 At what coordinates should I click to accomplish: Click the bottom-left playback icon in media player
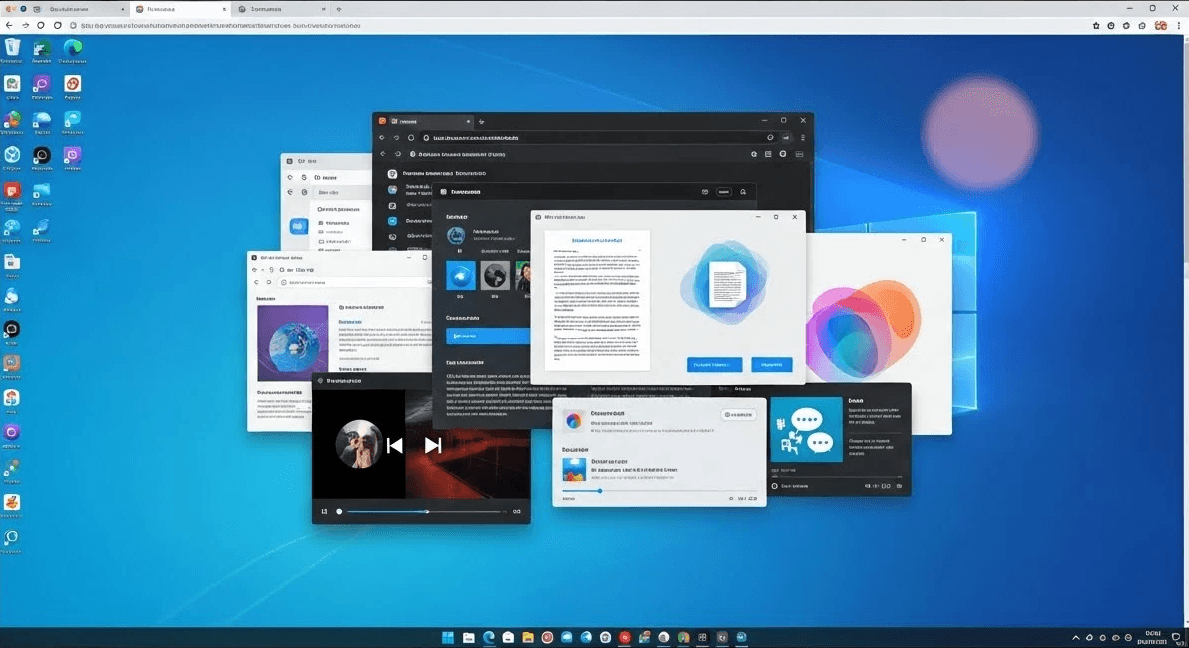click(325, 512)
